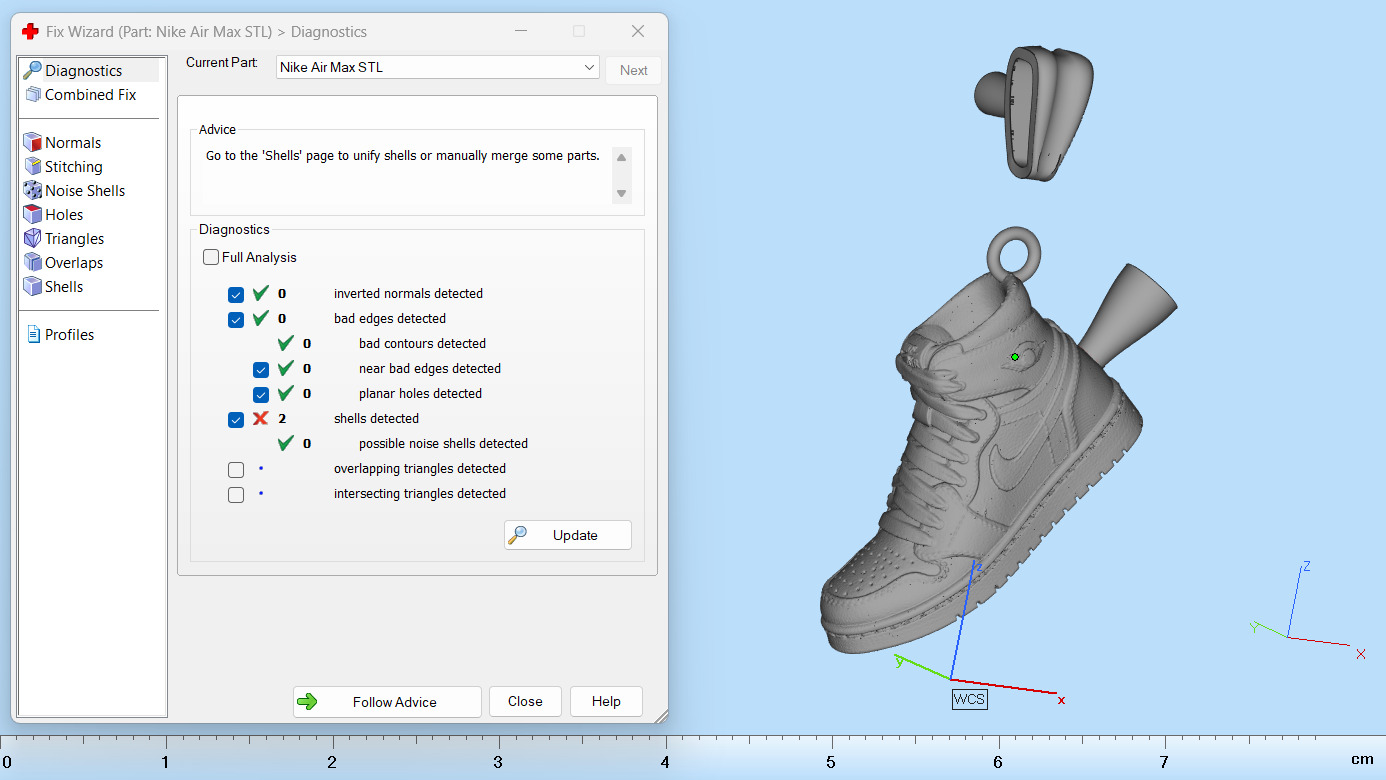
Task: Click the Update button
Action: [568, 535]
